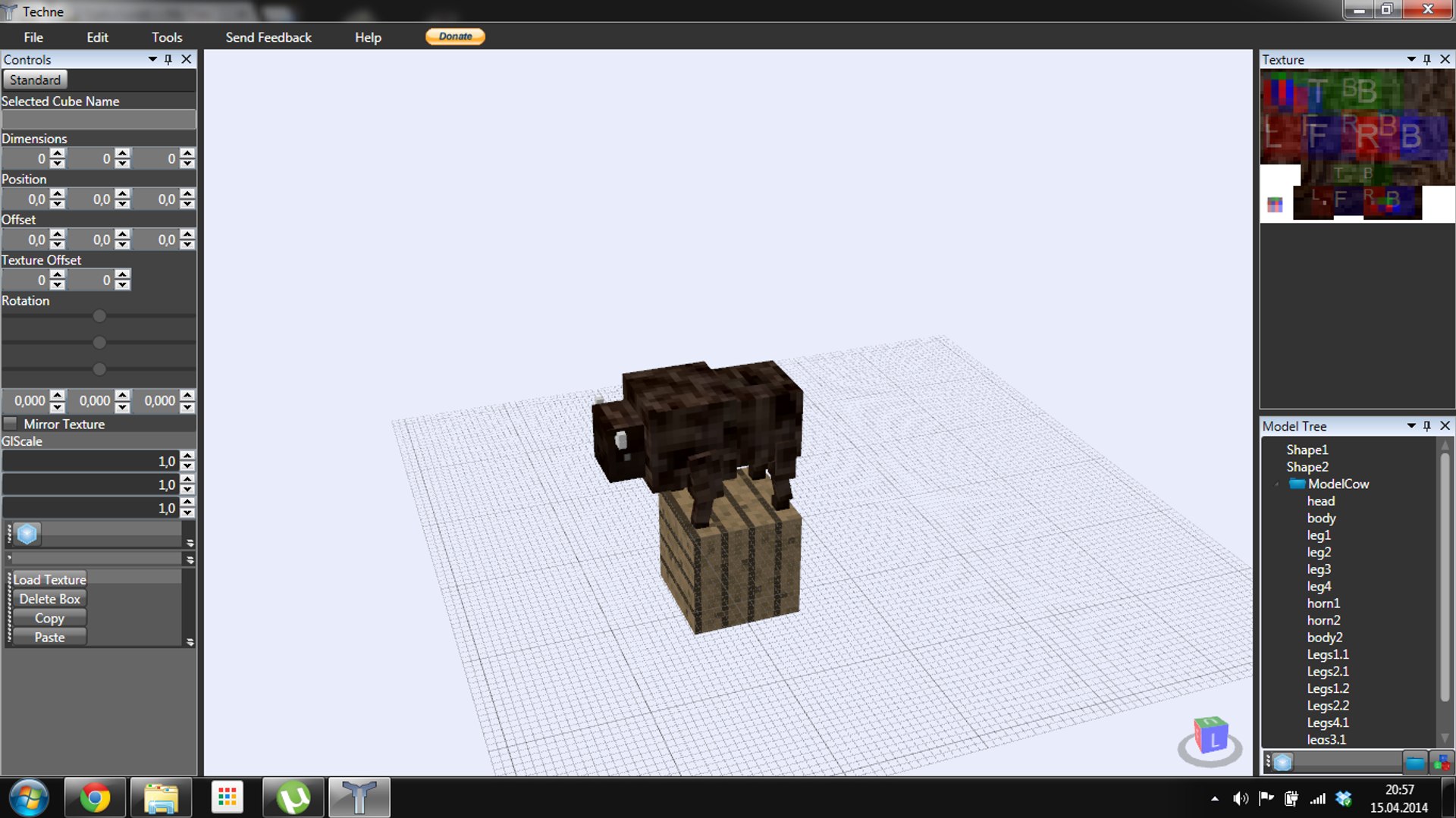Collapse the ModelCow tree folder
The width and height of the screenshot is (1456, 818).
(x=1277, y=484)
